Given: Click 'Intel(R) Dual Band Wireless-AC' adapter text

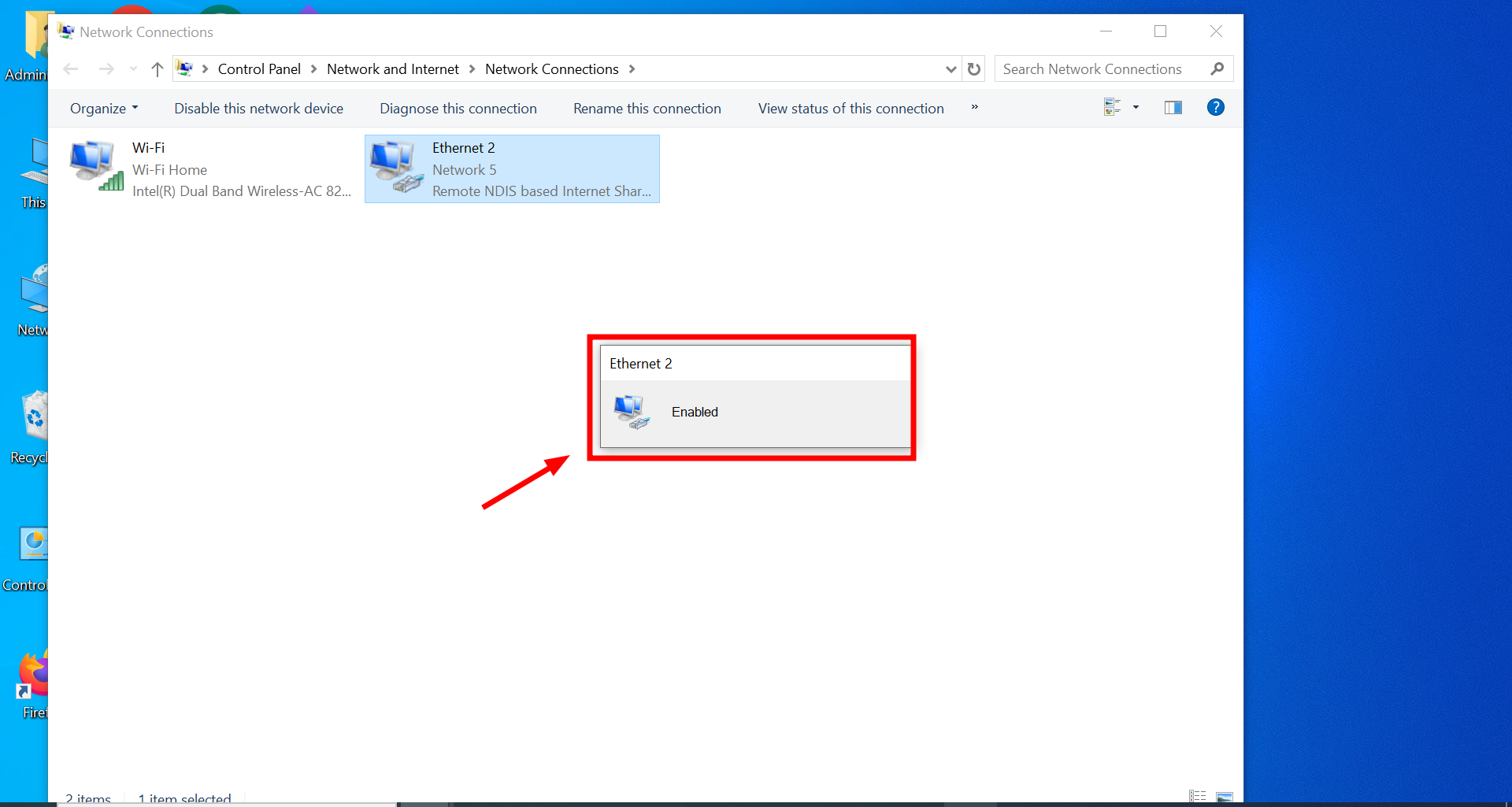Looking at the screenshot, I should pos(242,191).
